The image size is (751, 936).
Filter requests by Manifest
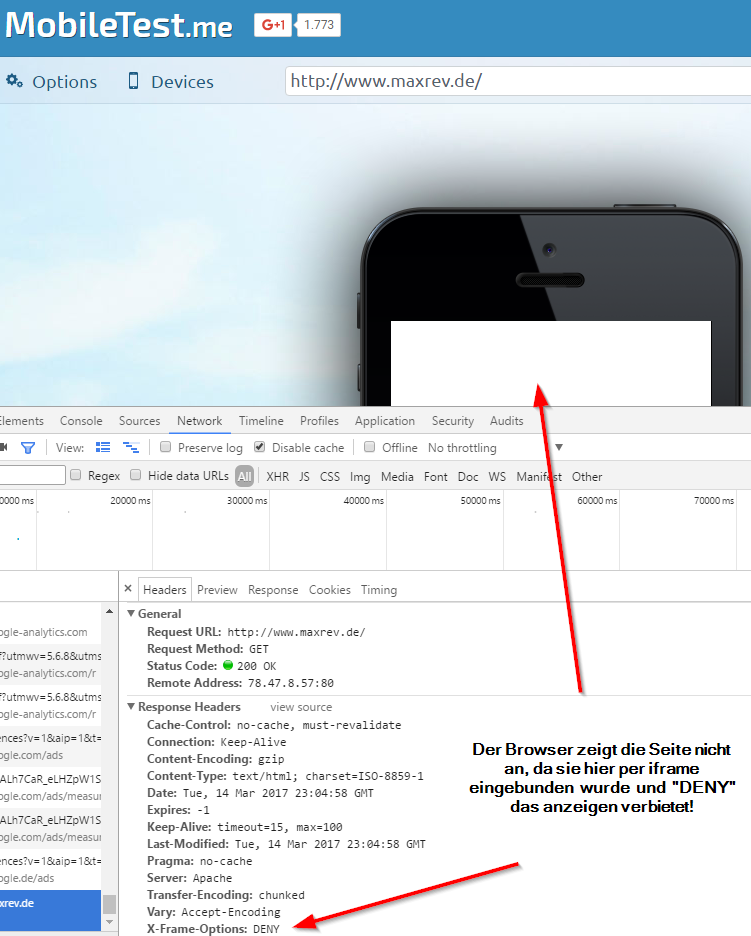point(539,476)
